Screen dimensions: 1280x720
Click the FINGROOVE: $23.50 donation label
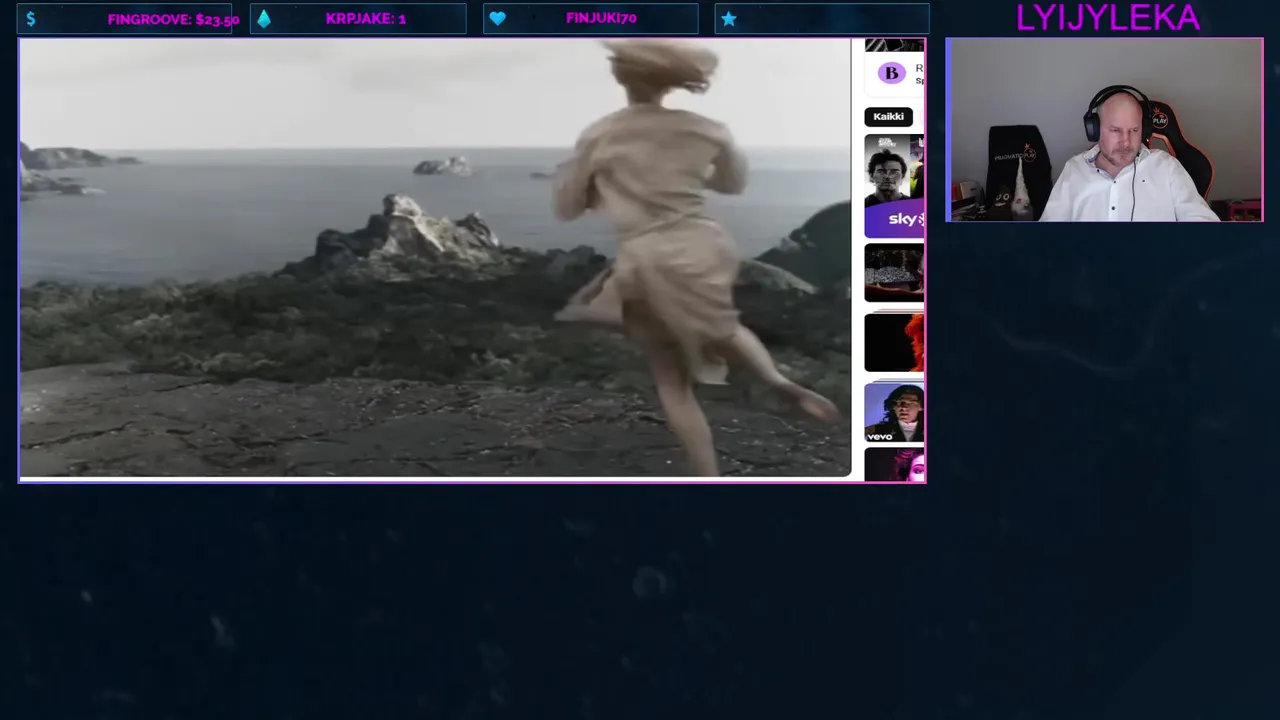tap(173, 19)
